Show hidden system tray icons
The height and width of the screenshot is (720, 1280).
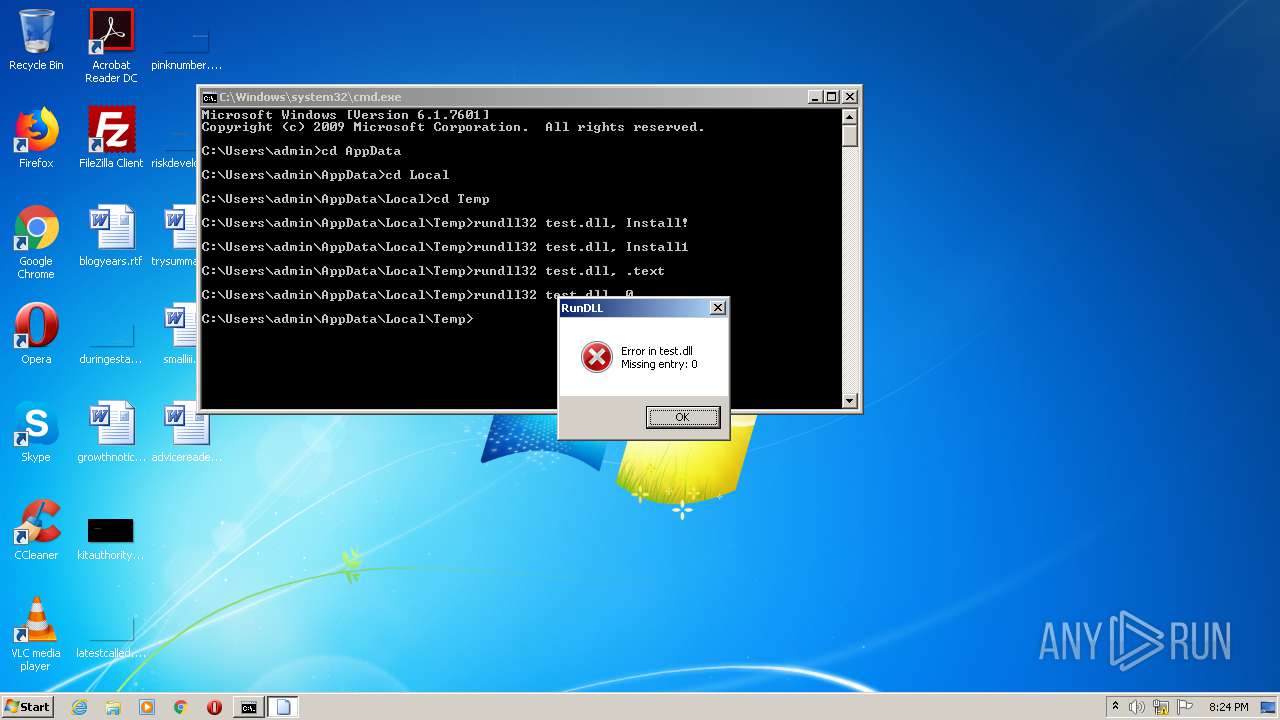tap(1115, 706)
